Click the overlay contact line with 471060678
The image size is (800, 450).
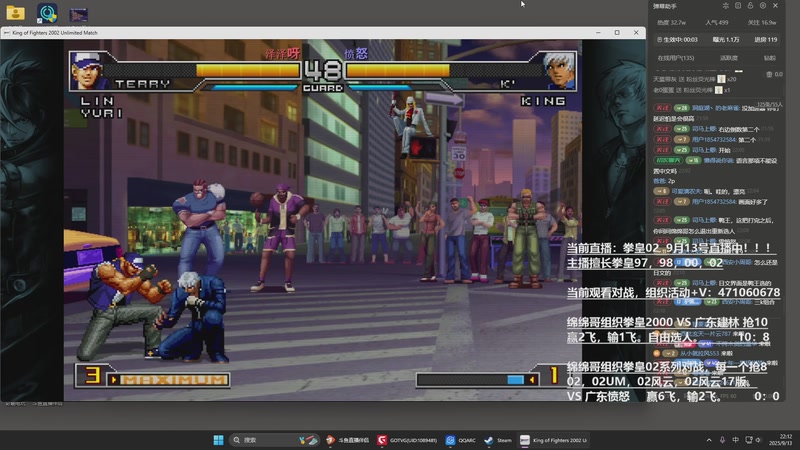[673, 293]
